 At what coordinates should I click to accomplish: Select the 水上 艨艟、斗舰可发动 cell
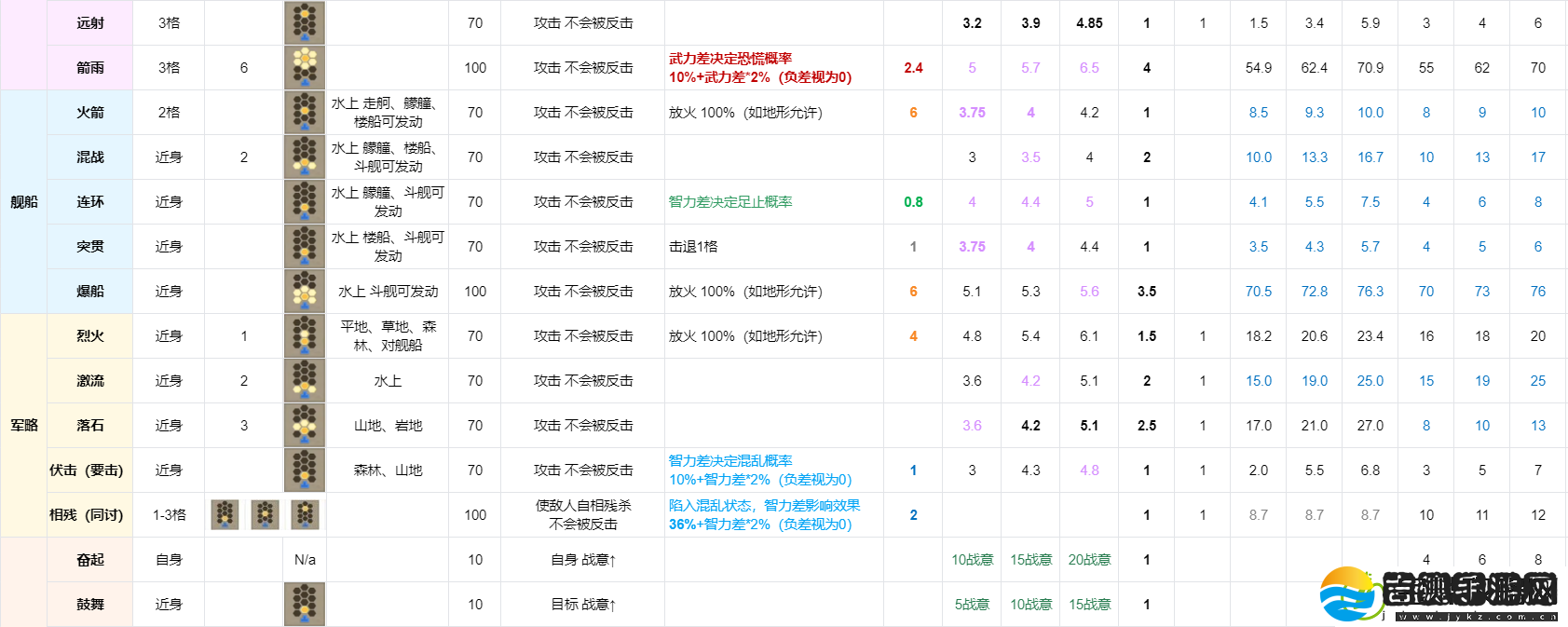[x=388, y=202]
